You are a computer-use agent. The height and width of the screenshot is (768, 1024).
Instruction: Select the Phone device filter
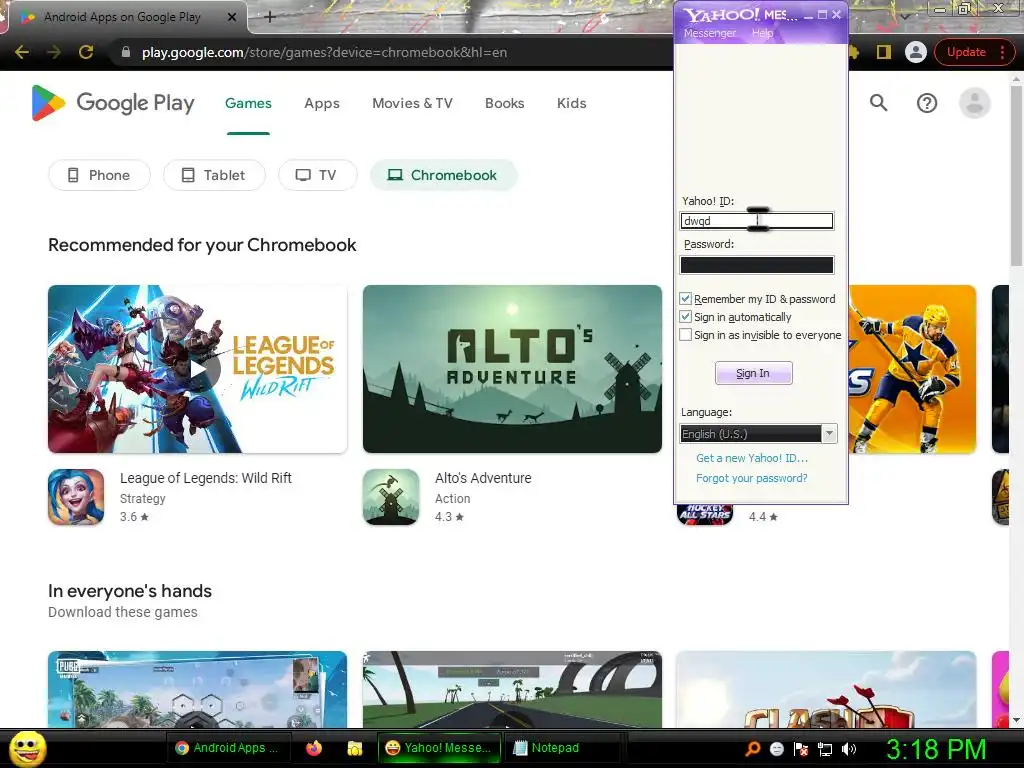pos(99,175)
